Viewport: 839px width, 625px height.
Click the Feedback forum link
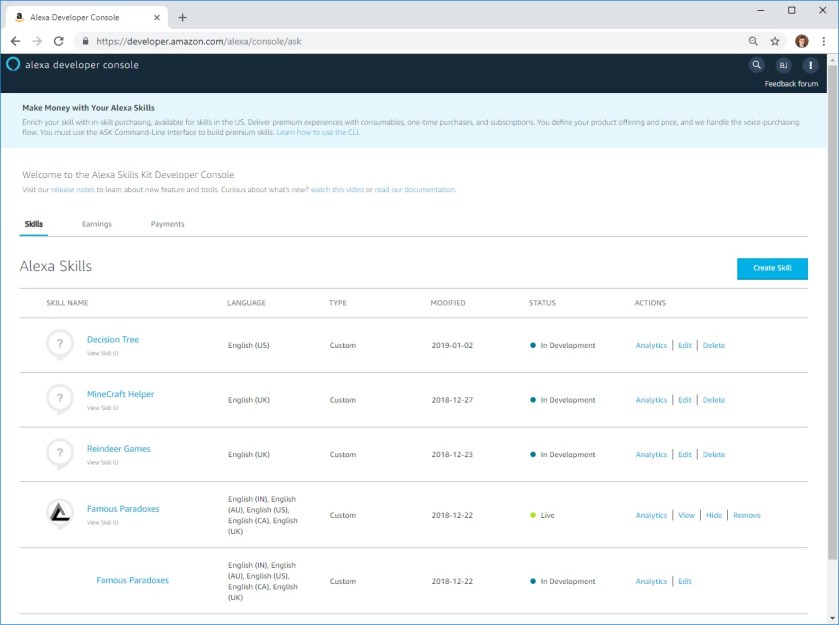(x=791, y=84)
